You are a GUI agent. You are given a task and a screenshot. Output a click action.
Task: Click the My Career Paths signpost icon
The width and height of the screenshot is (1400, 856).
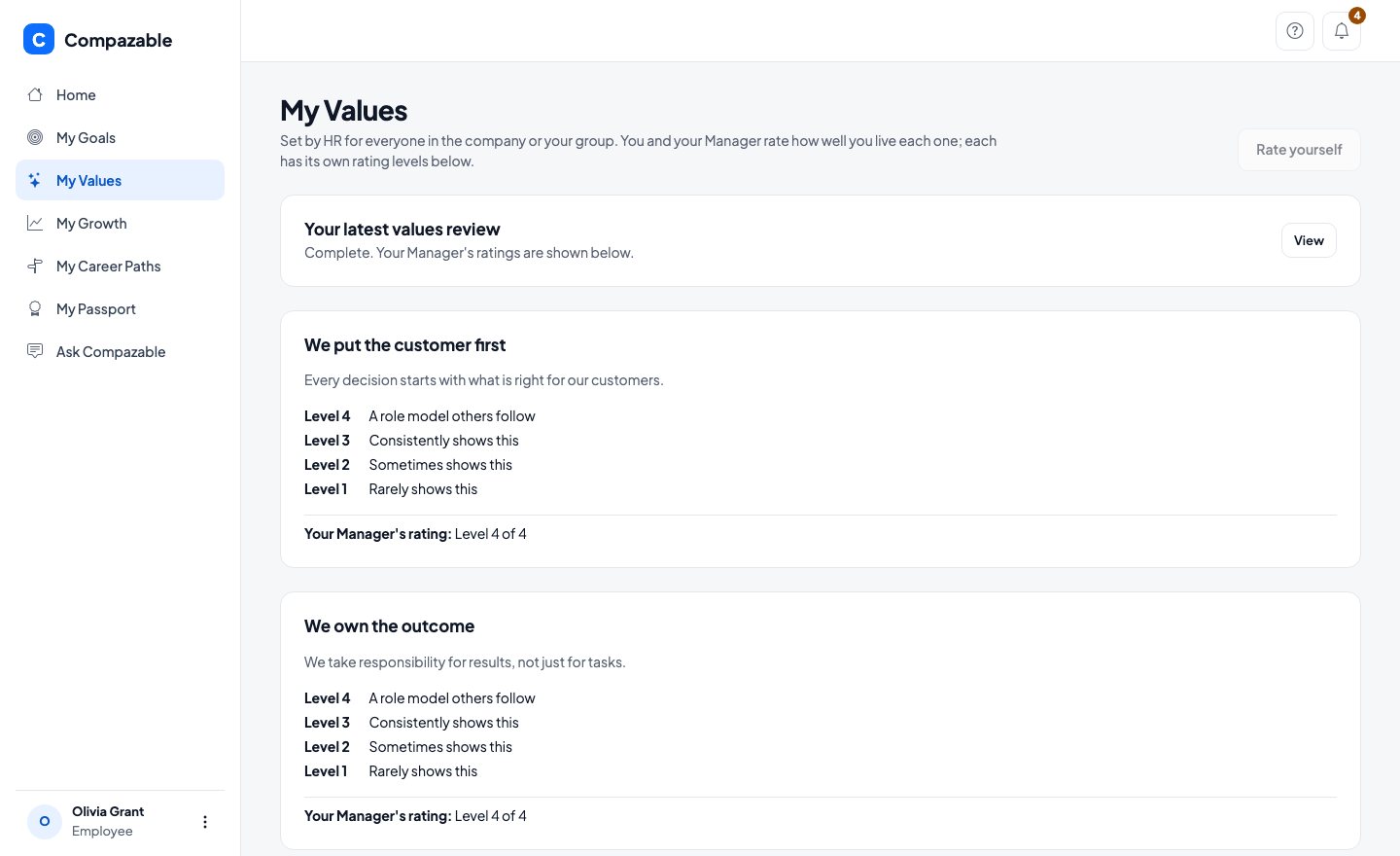35,266
